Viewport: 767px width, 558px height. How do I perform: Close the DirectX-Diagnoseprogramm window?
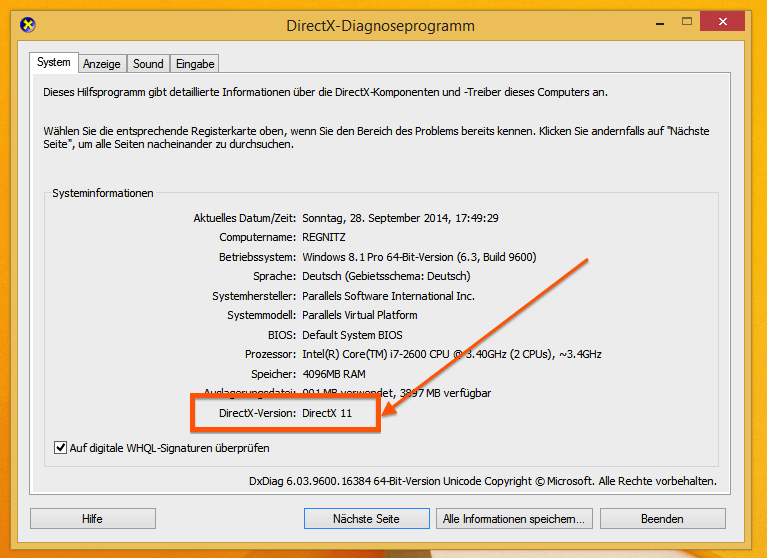click(x=722, y=22)
